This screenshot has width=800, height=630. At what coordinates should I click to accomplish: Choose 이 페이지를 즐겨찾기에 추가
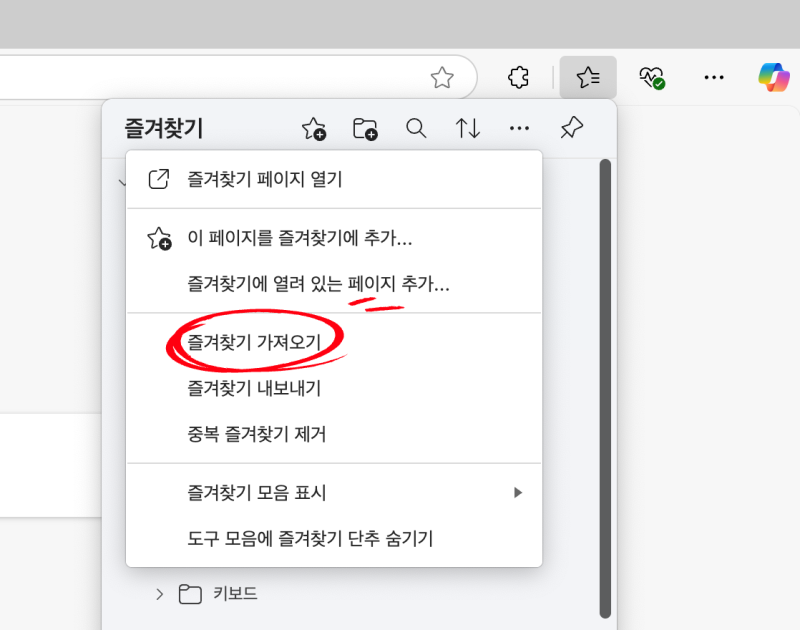(334, 238)
